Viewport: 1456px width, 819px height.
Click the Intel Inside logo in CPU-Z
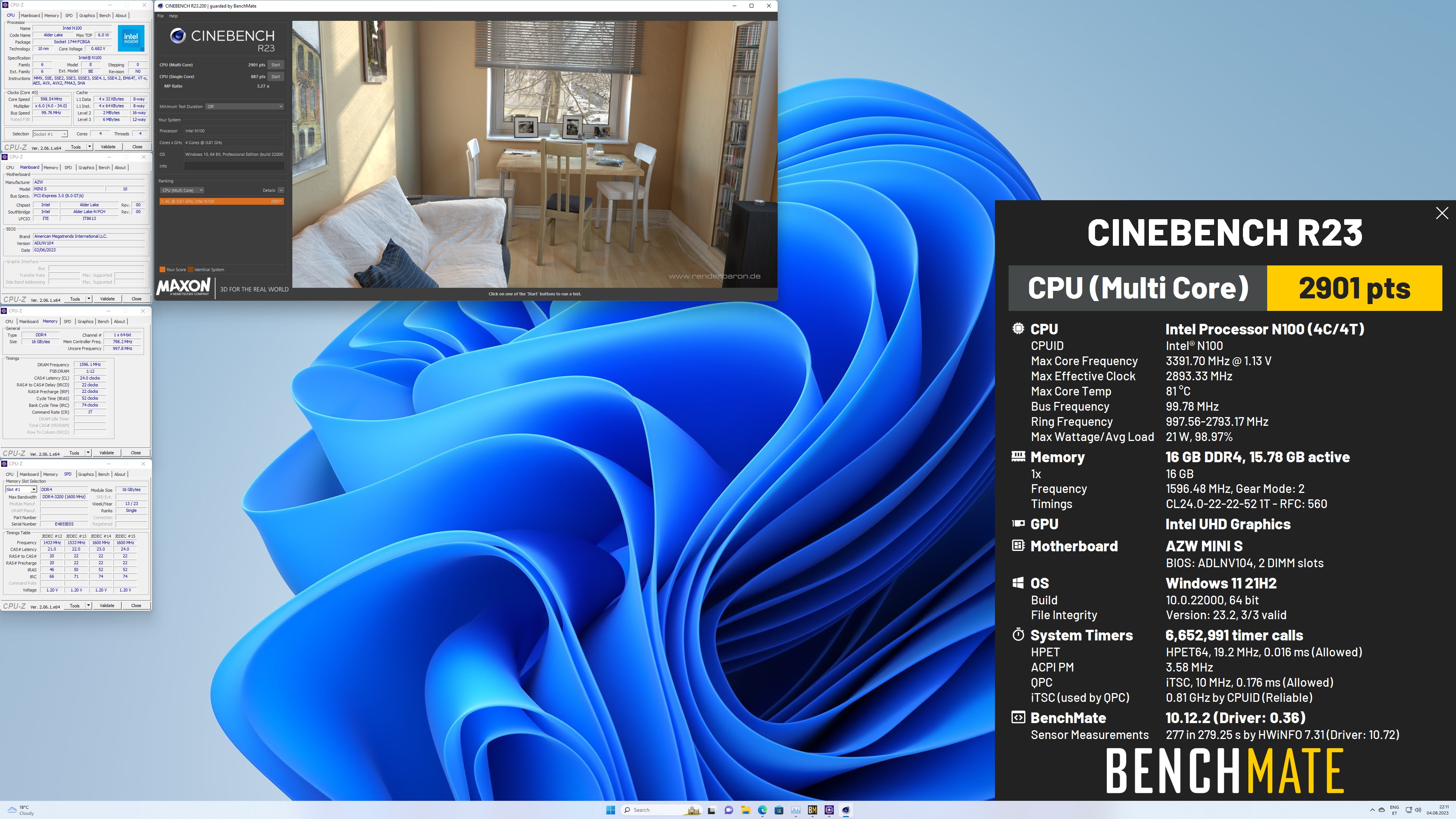[131, 38]
